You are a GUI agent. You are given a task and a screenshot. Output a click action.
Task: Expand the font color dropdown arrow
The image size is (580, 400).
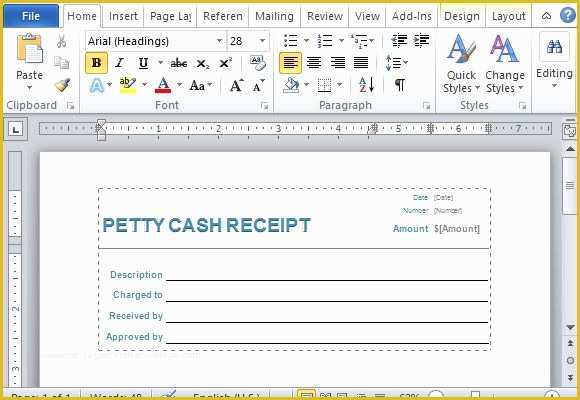tap(179, 85)
